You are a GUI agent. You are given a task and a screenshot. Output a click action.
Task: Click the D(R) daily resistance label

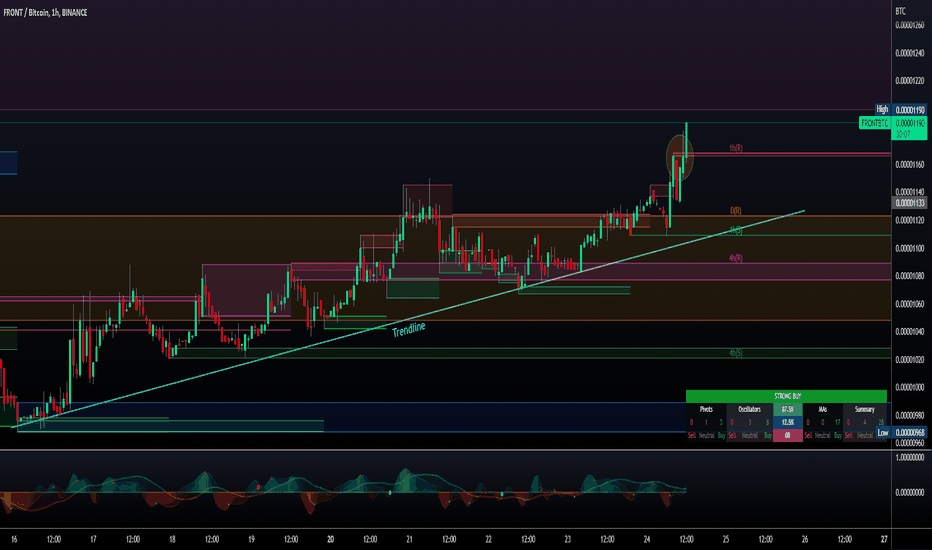pos(735,211)
